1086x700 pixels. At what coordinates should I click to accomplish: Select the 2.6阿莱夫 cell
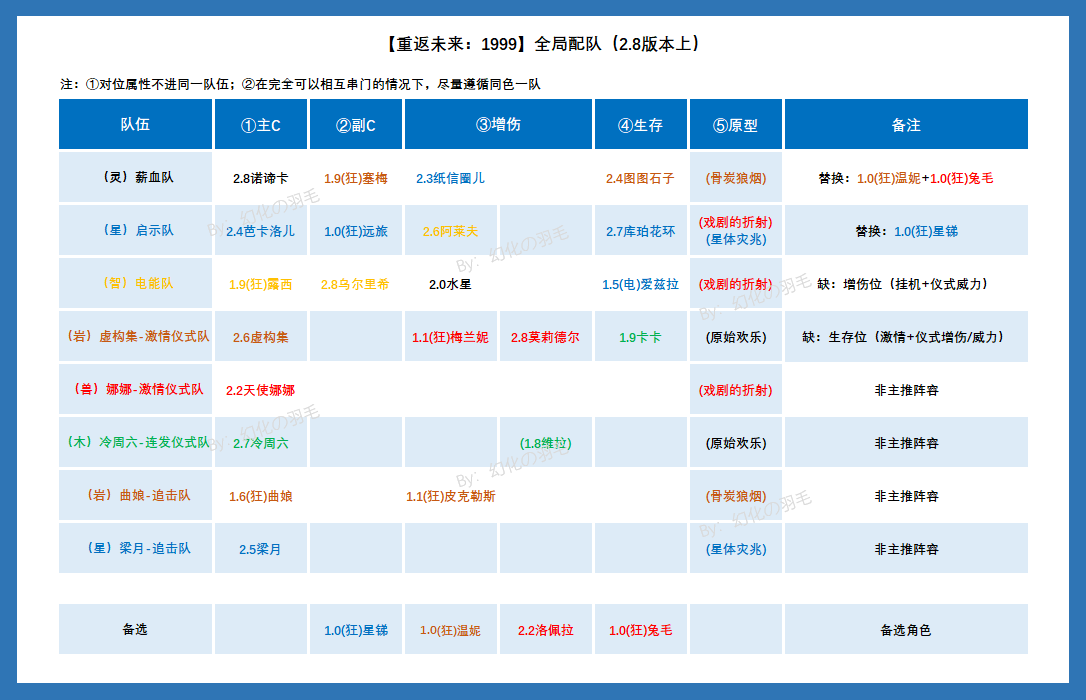(450, 231)
